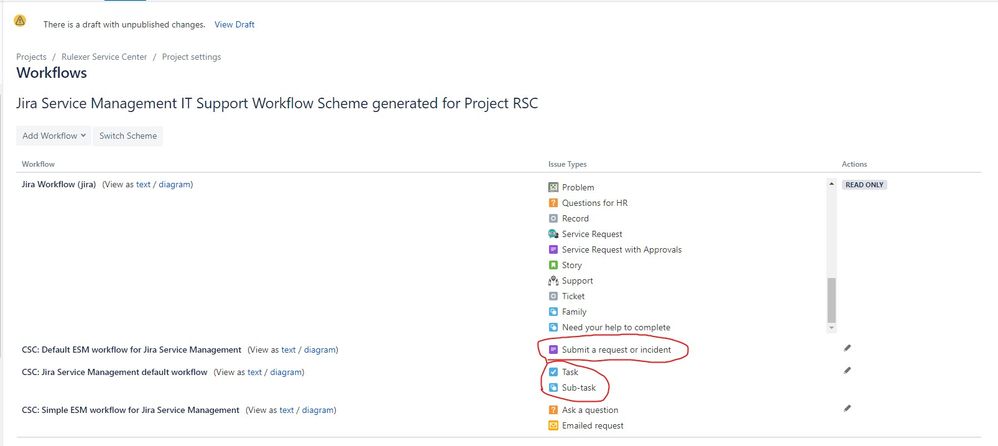Viewport: 998px width, 446px height.
Task: Click the Ticket issue type label
Action: (573, 296)
